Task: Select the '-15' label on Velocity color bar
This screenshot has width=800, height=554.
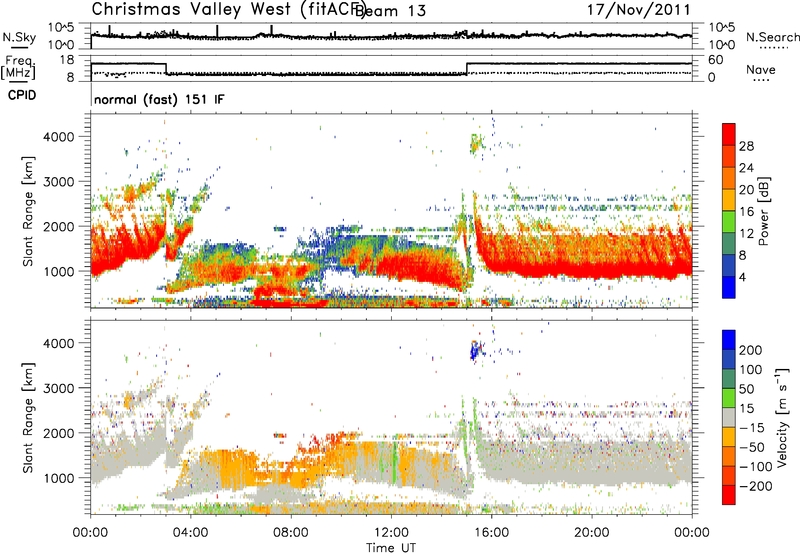Action: 752,427
